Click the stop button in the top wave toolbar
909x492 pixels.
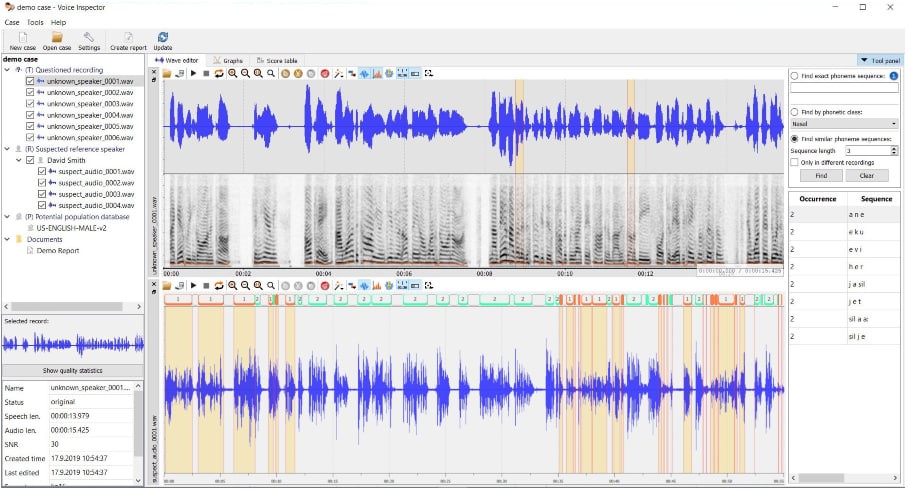pyautogui.click(x=206, y=74)
